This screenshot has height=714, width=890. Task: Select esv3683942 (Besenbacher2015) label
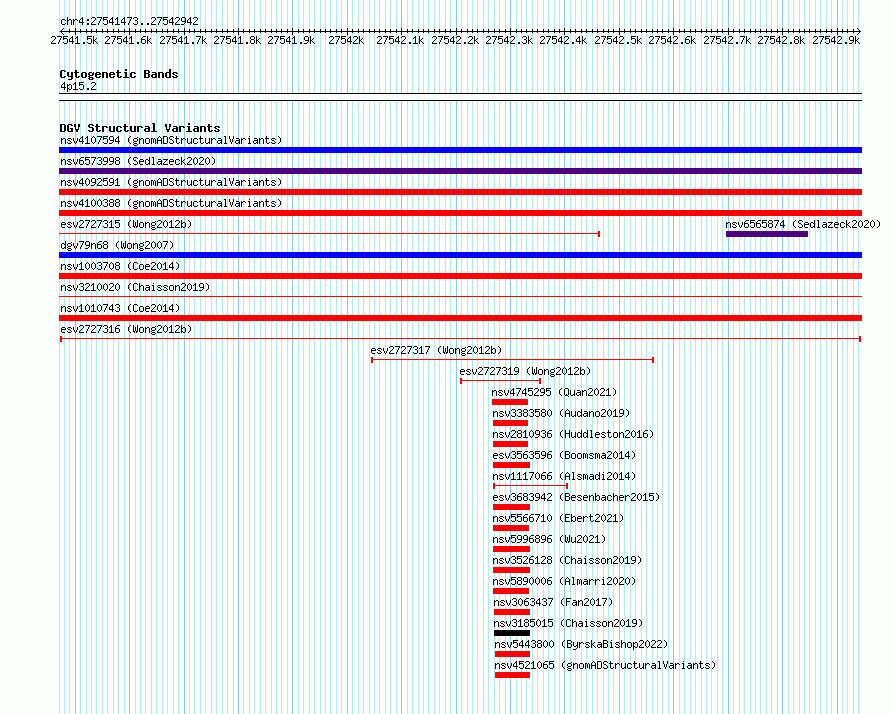[x=576, y=497]
